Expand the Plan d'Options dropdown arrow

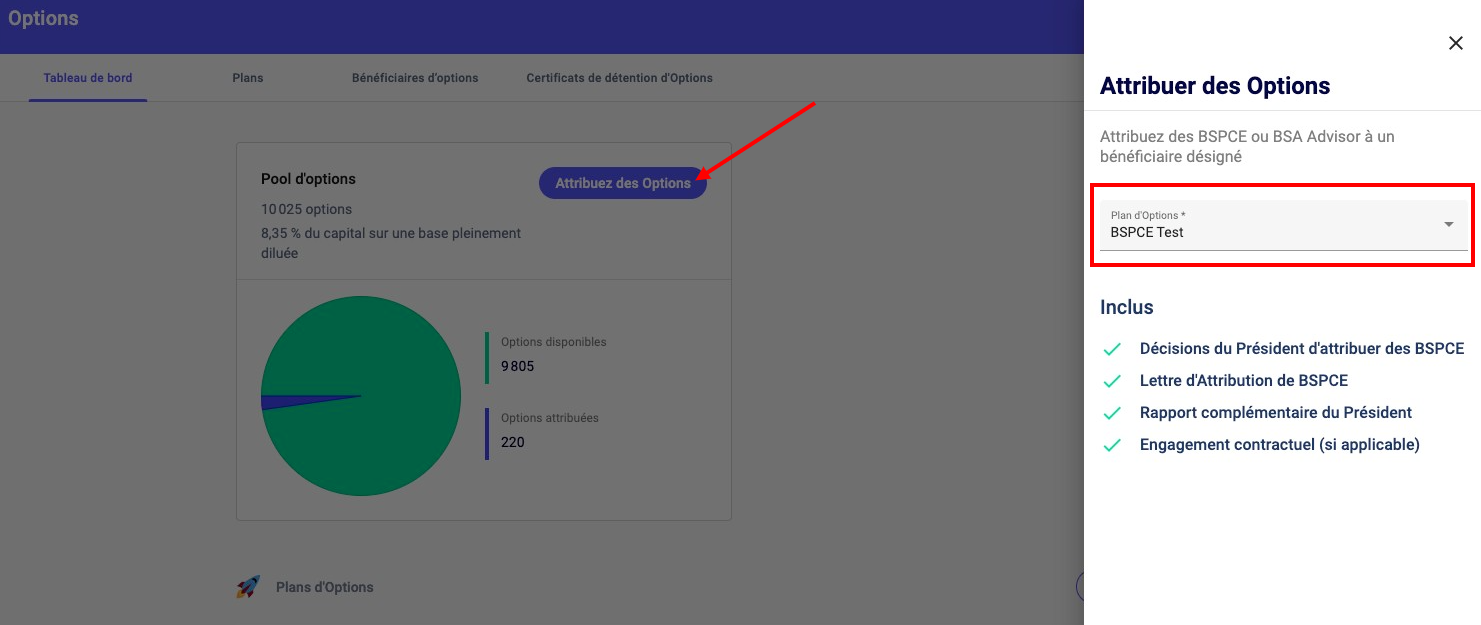click(1448, 225)
